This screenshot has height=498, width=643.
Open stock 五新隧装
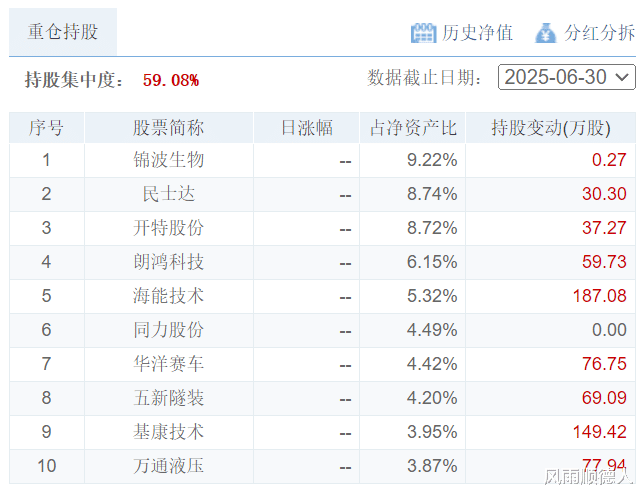(x=169, y=398)
